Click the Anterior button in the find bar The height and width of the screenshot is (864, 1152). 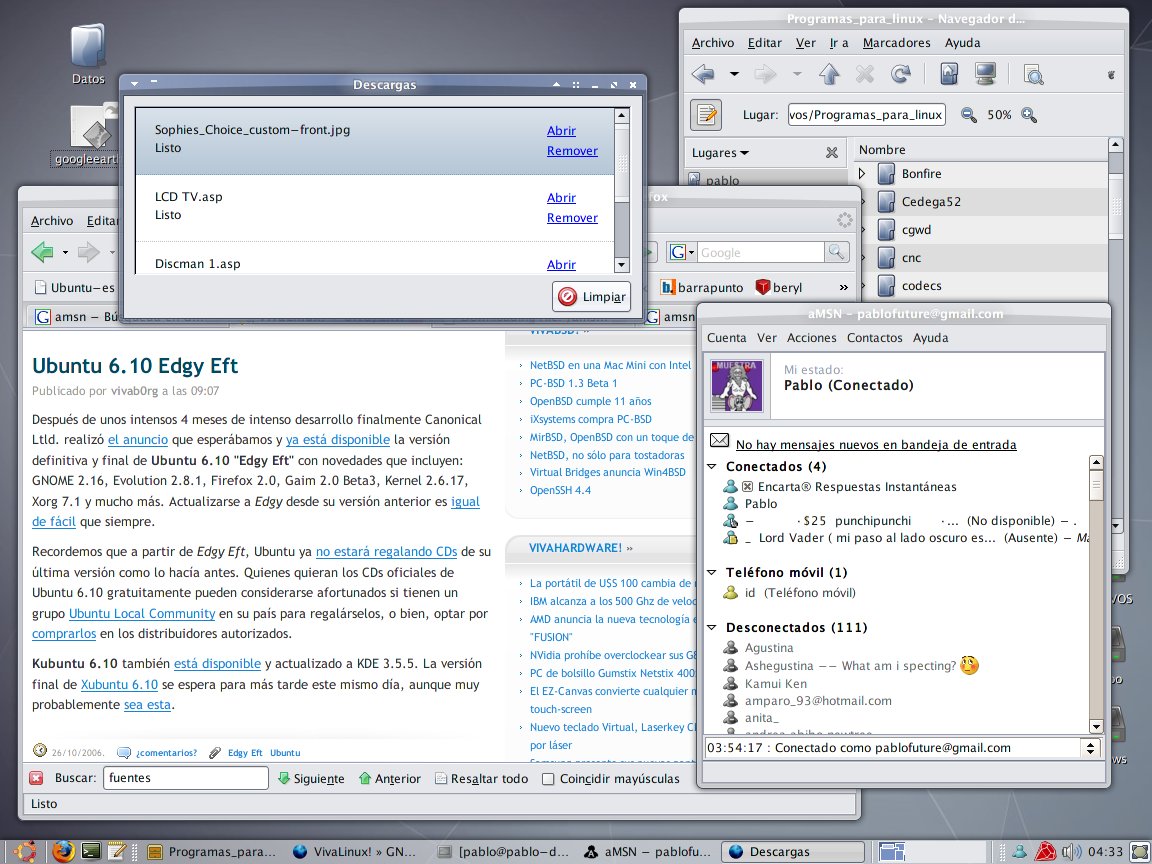click(389, 779)
